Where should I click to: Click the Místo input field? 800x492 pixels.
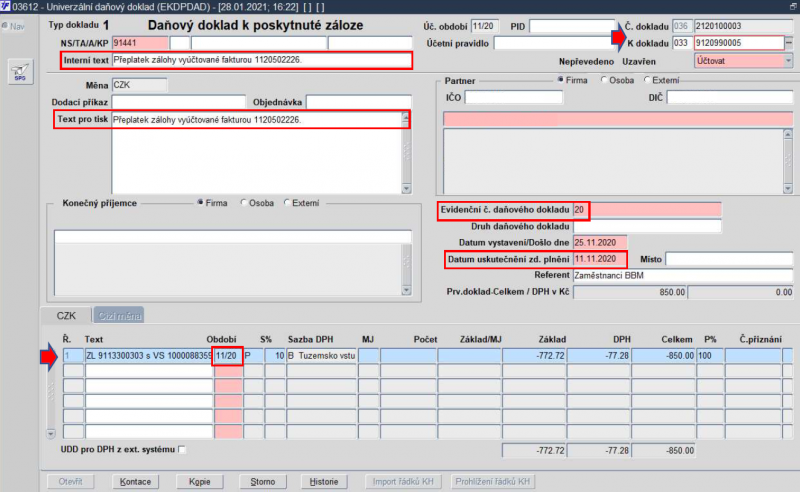click(x=729, y=259)
